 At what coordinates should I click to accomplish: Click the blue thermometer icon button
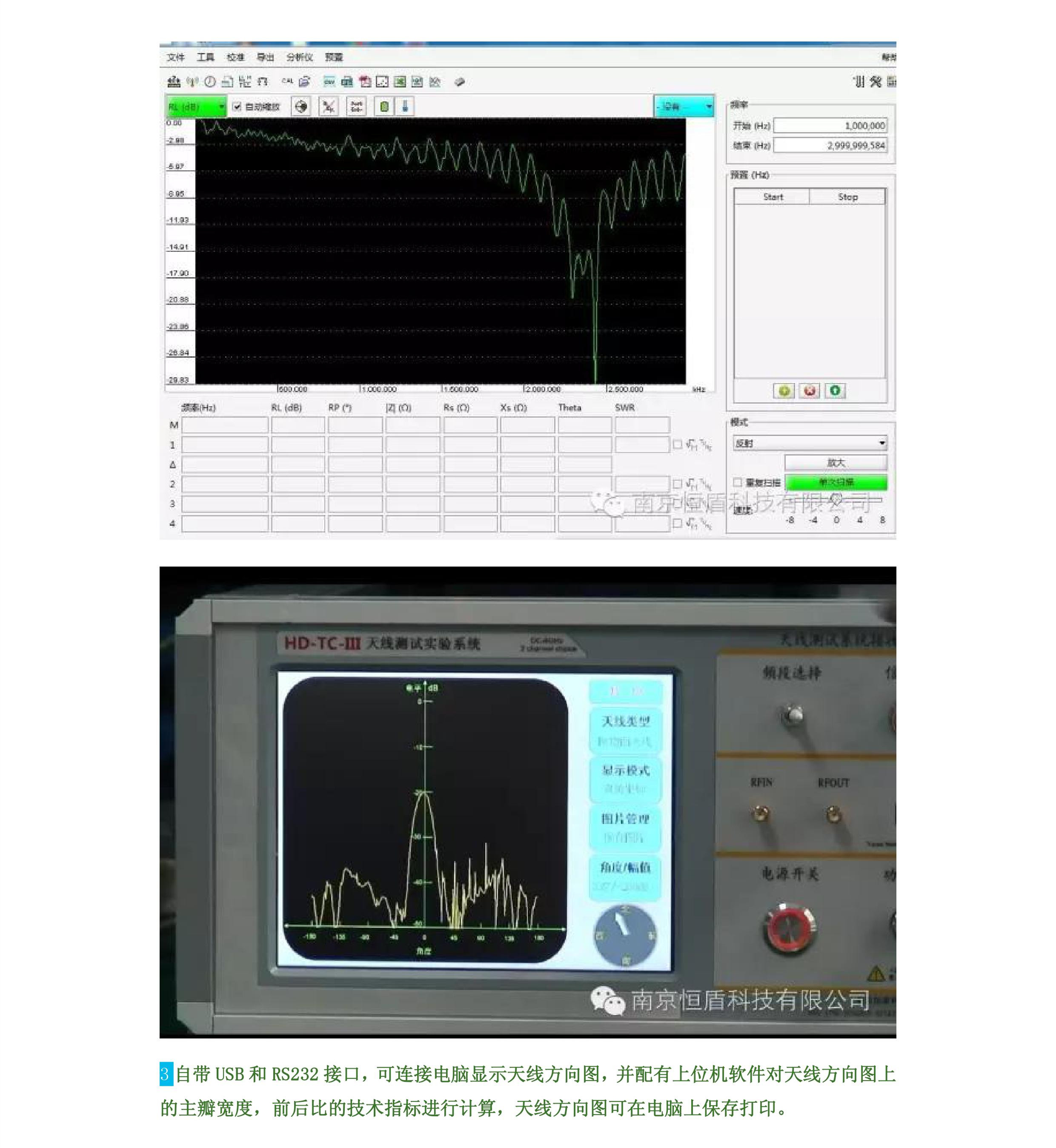click(x=405, y=107)
